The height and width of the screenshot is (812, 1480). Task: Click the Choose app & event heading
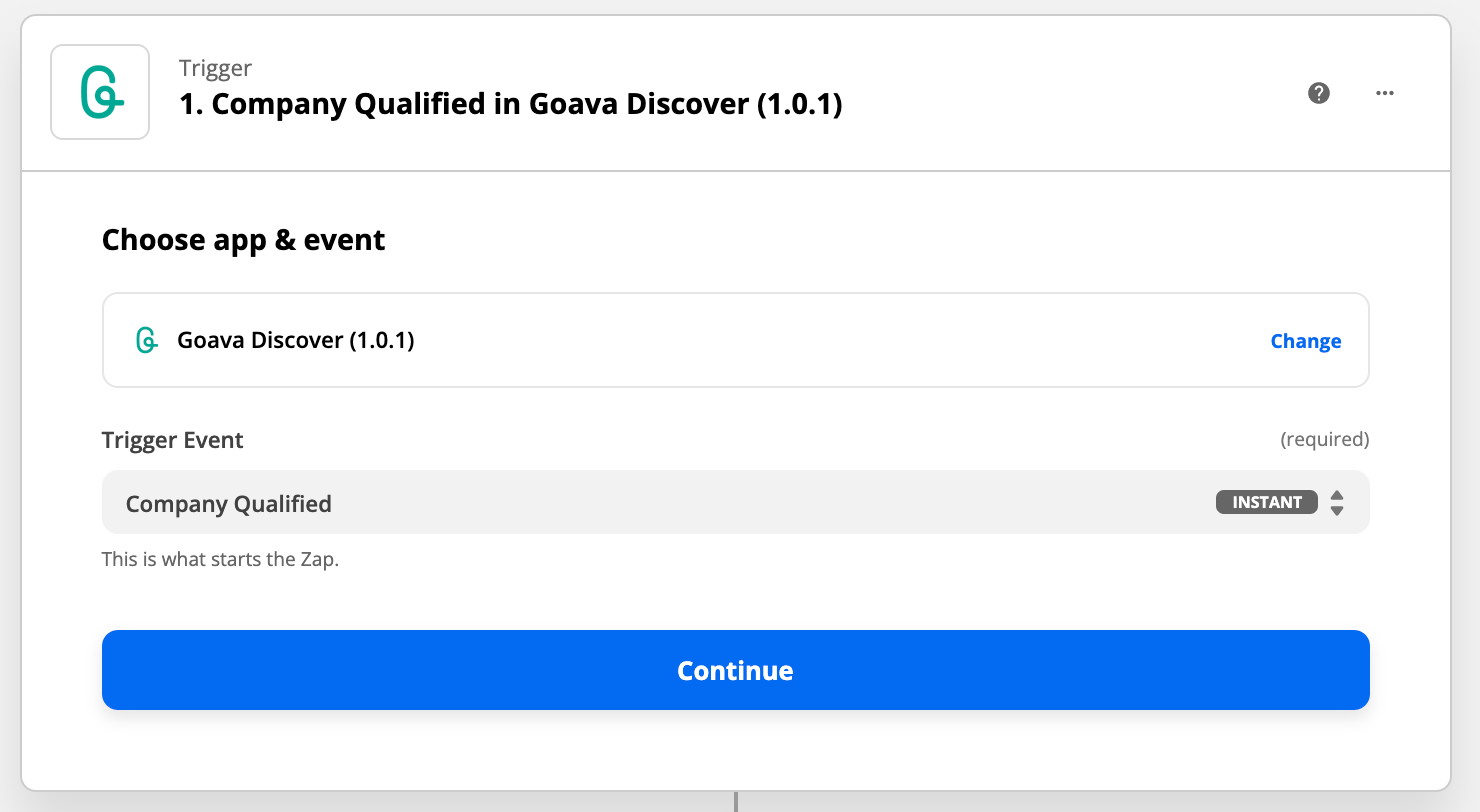(x=243, y=240)
